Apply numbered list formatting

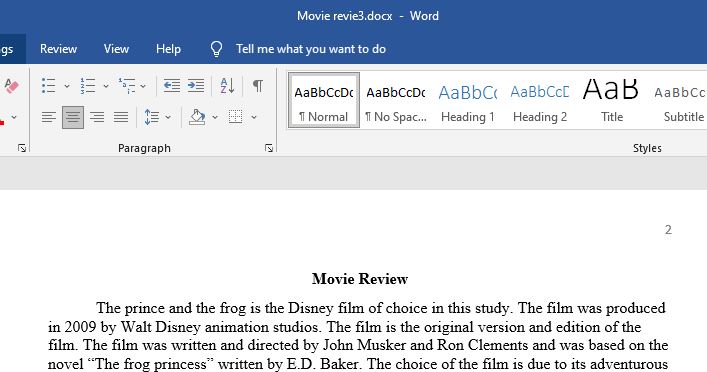(x=87, y=86)
